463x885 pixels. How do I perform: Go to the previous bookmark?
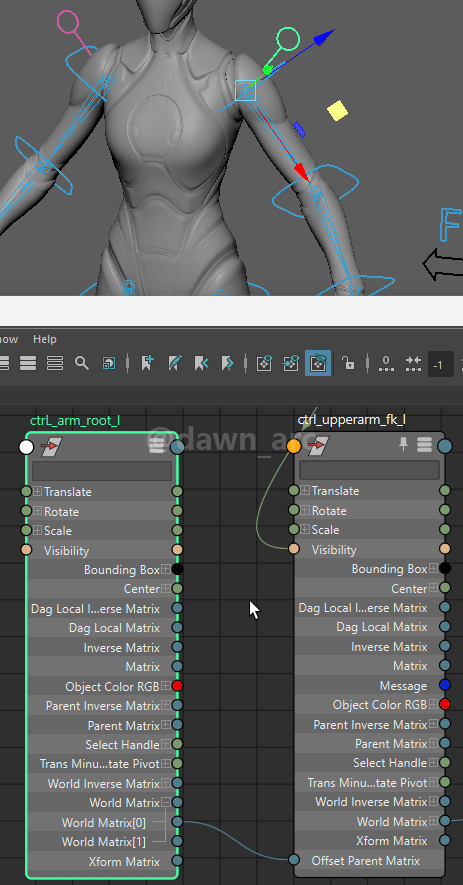[200, 362]
